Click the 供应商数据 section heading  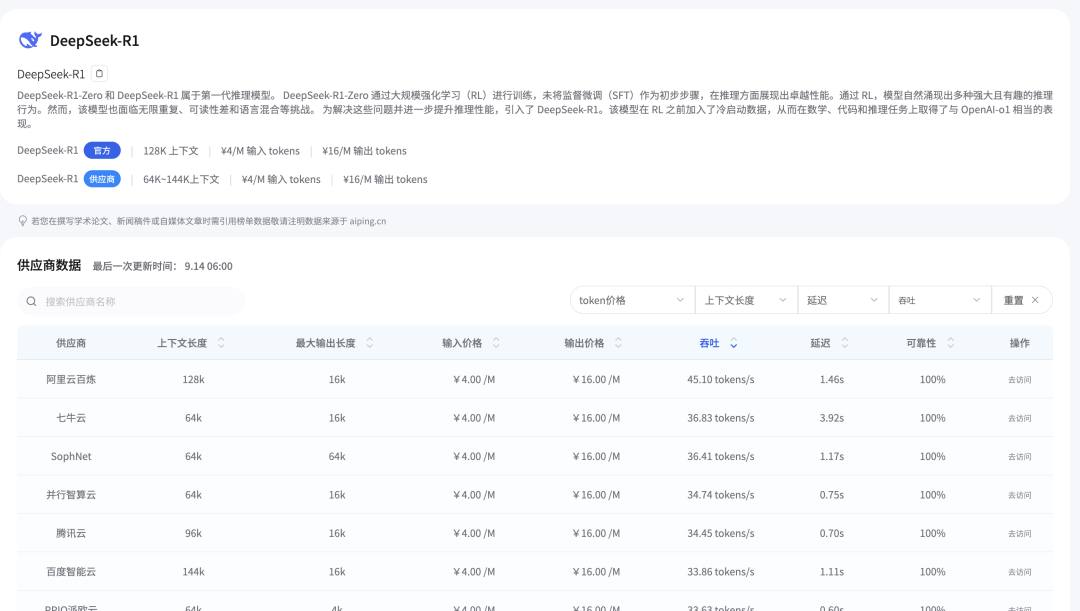coord(49,265)
